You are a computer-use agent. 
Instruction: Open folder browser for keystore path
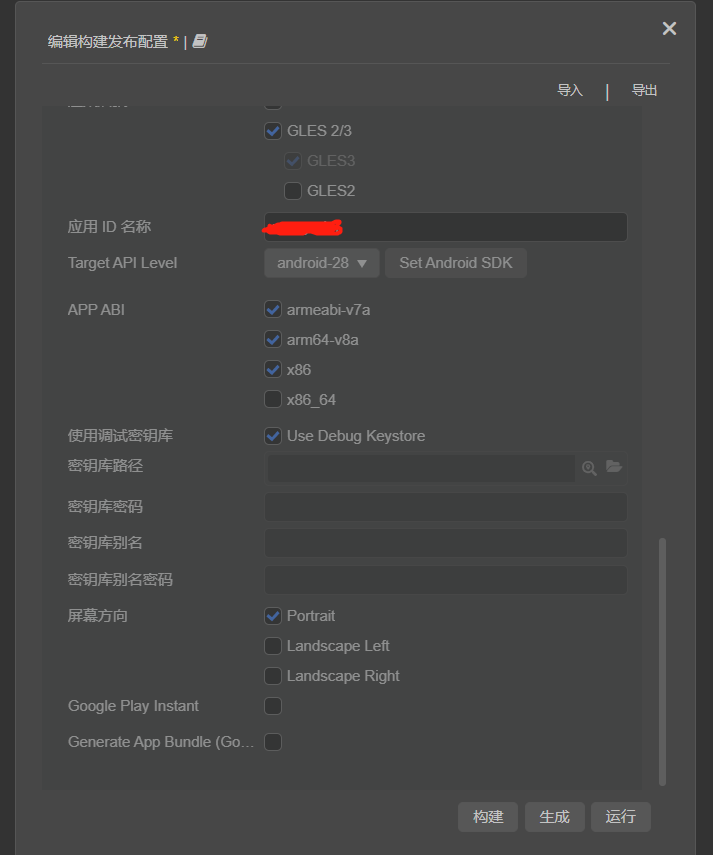(614, 467)
